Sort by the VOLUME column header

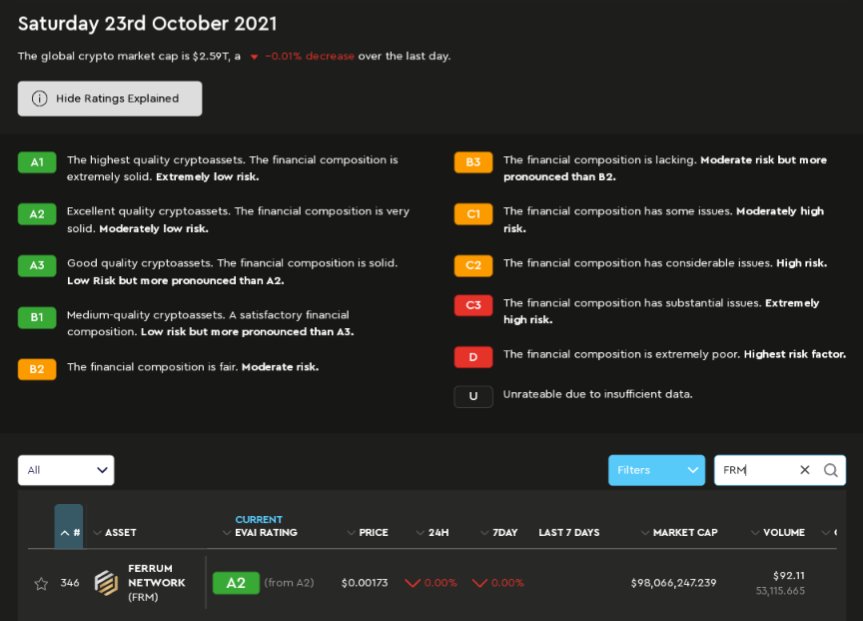[778, 532]
